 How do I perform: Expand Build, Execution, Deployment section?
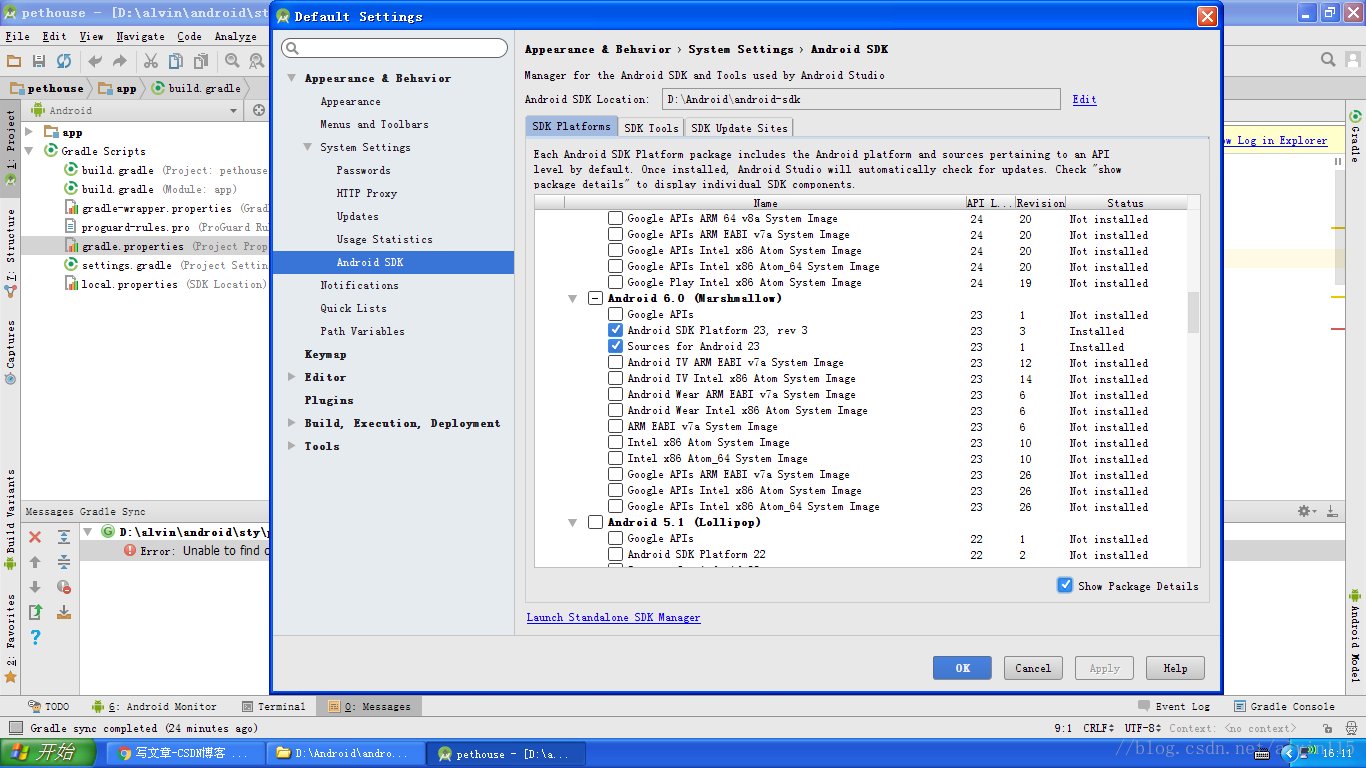pyautogui.click(x=292, y=423)
